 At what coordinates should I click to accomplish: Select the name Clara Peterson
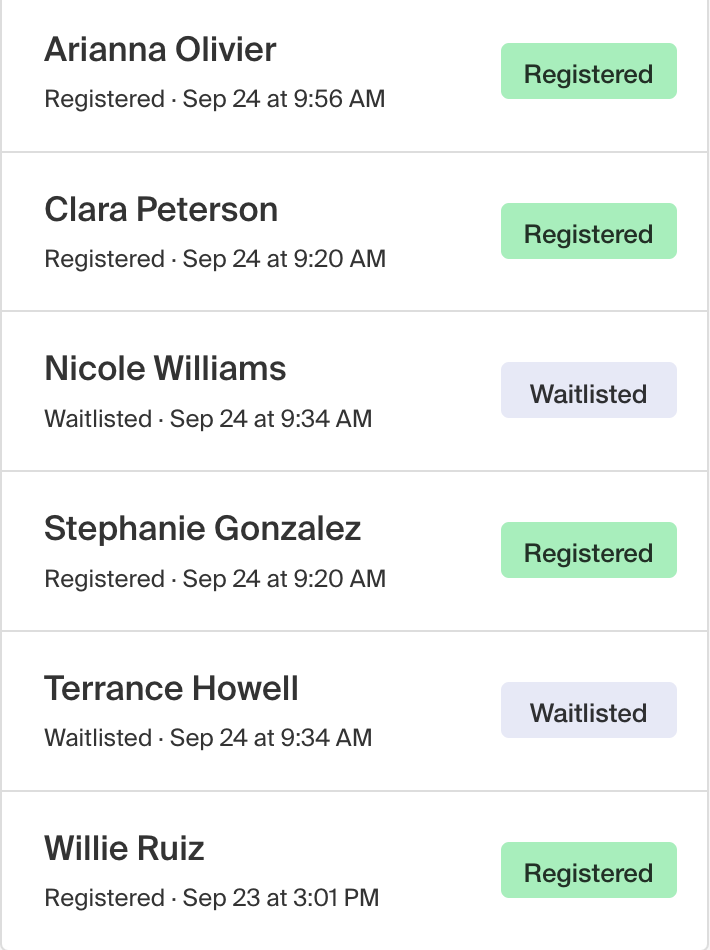click(x=161, y=210)
